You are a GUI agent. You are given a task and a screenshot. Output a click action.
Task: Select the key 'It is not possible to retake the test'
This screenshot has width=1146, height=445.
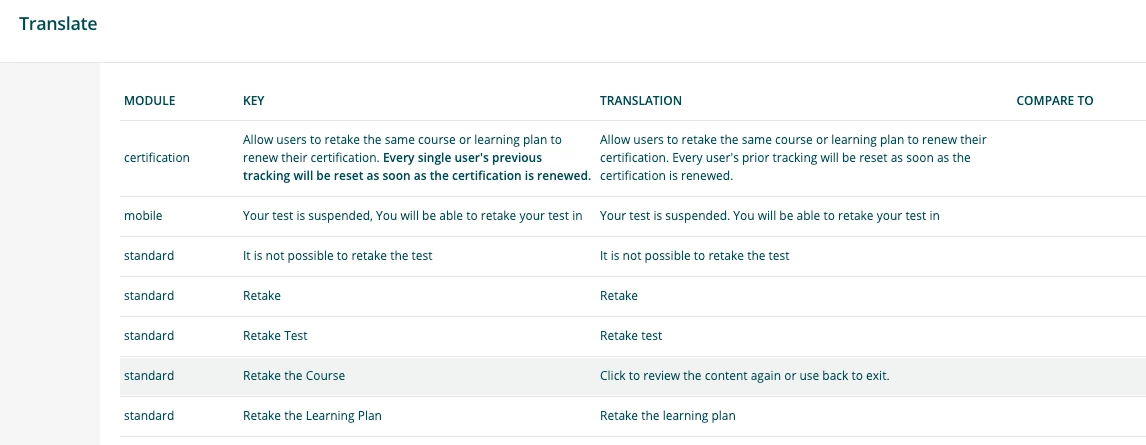(x=337, y=256)
